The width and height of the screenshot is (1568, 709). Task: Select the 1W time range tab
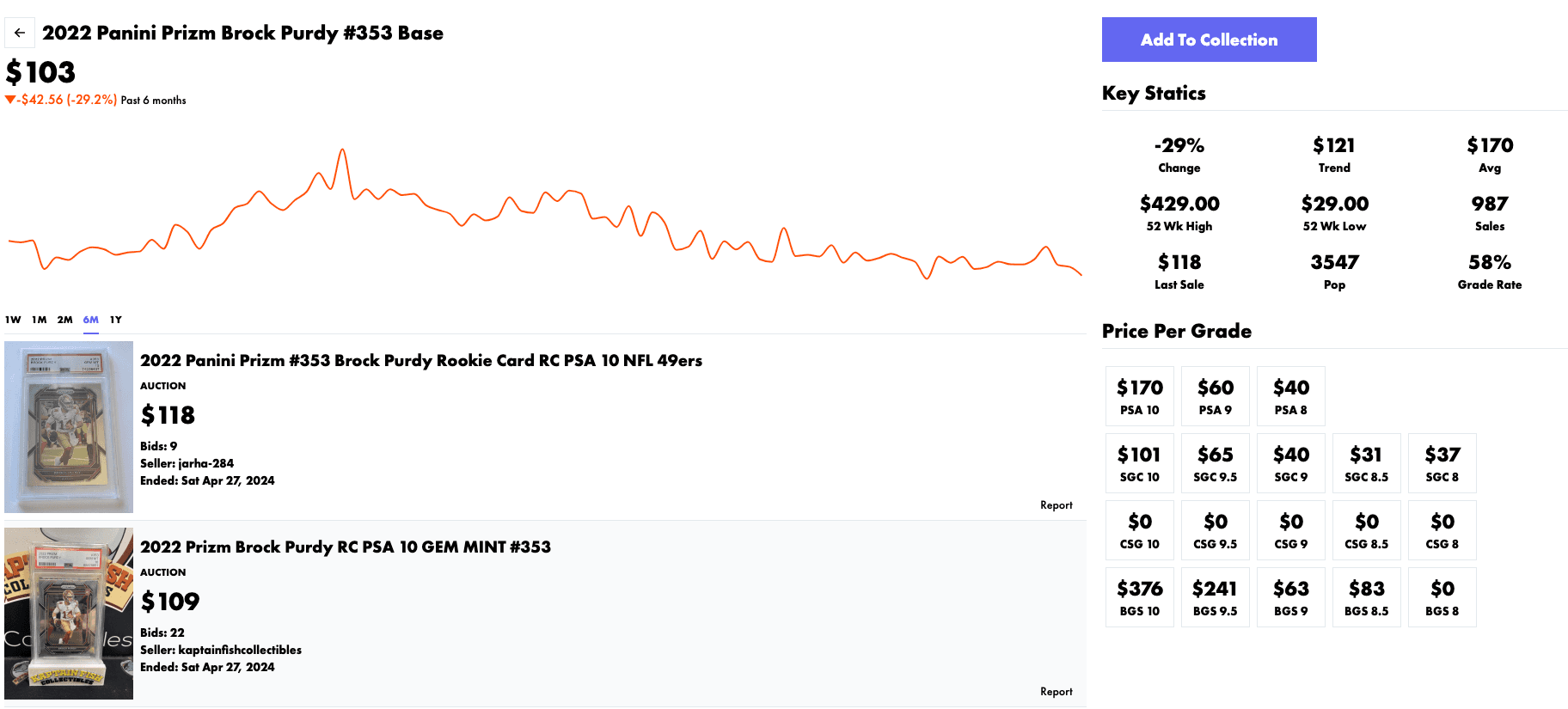[13, 320]
